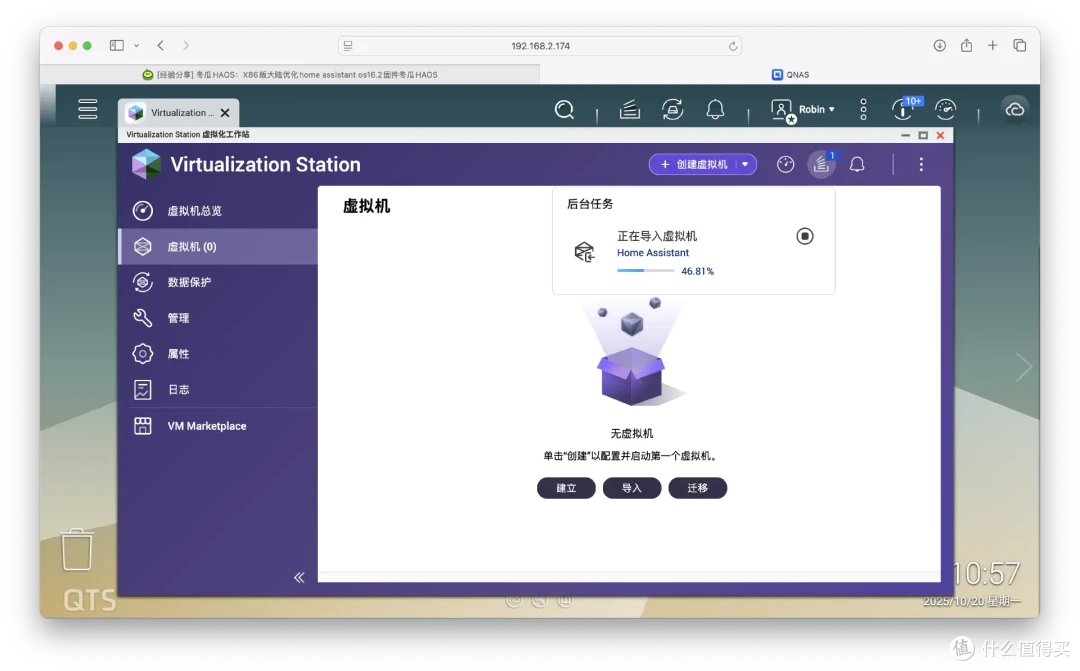The height and width of the screenshot is (671, 1080).
Task: Go back in Safari
Action: click(x=160, y=45)
